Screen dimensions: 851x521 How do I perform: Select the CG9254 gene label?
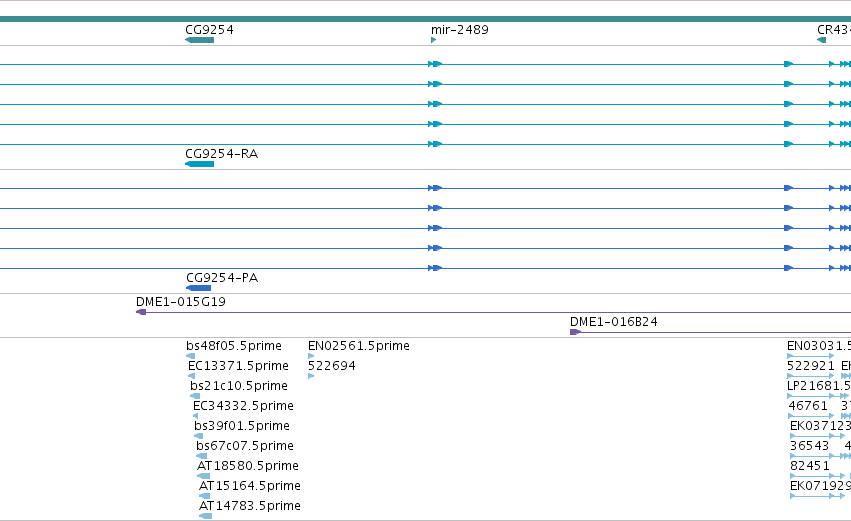tap(209, 30)
